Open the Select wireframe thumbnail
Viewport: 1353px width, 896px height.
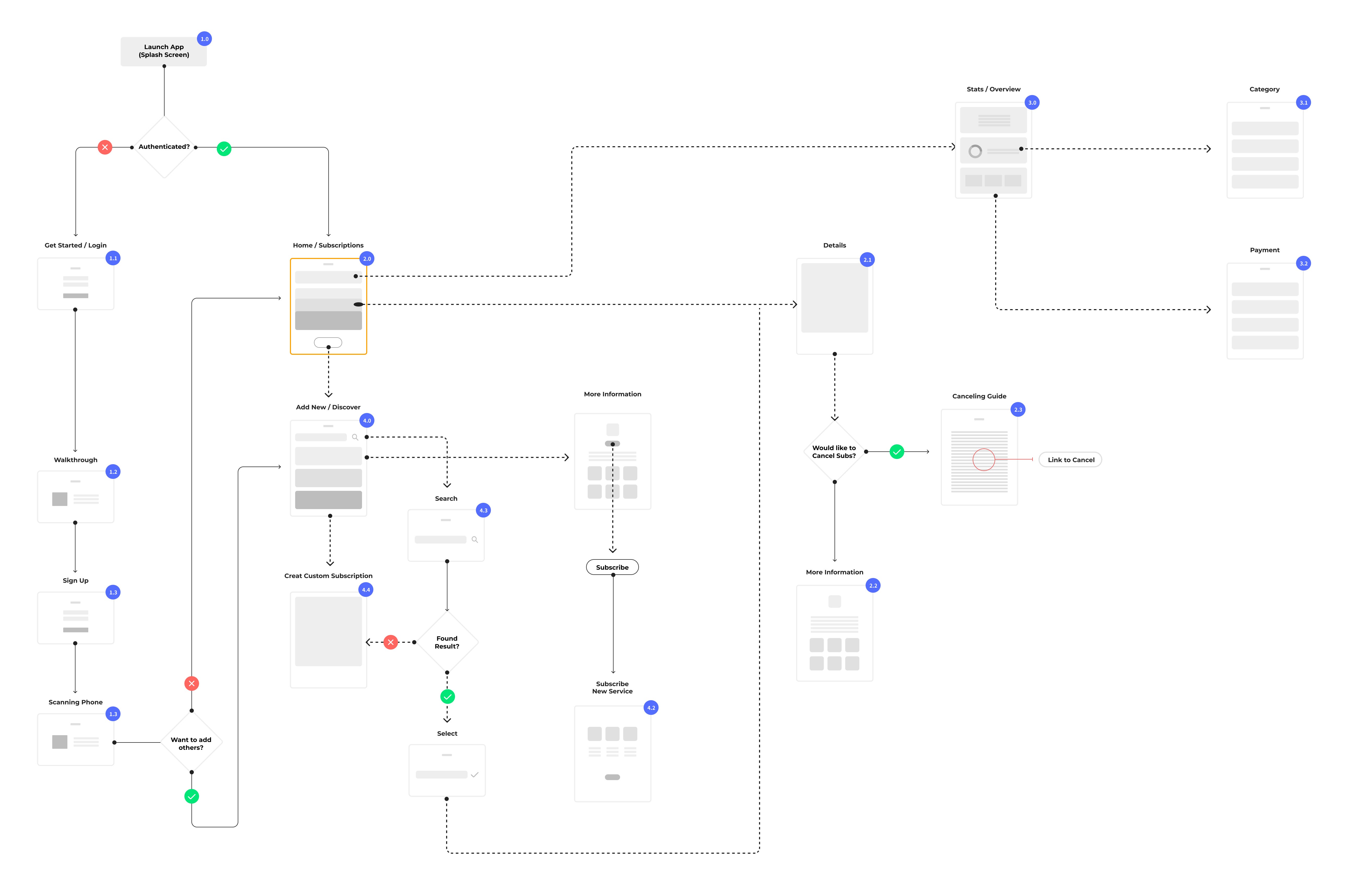447,770
